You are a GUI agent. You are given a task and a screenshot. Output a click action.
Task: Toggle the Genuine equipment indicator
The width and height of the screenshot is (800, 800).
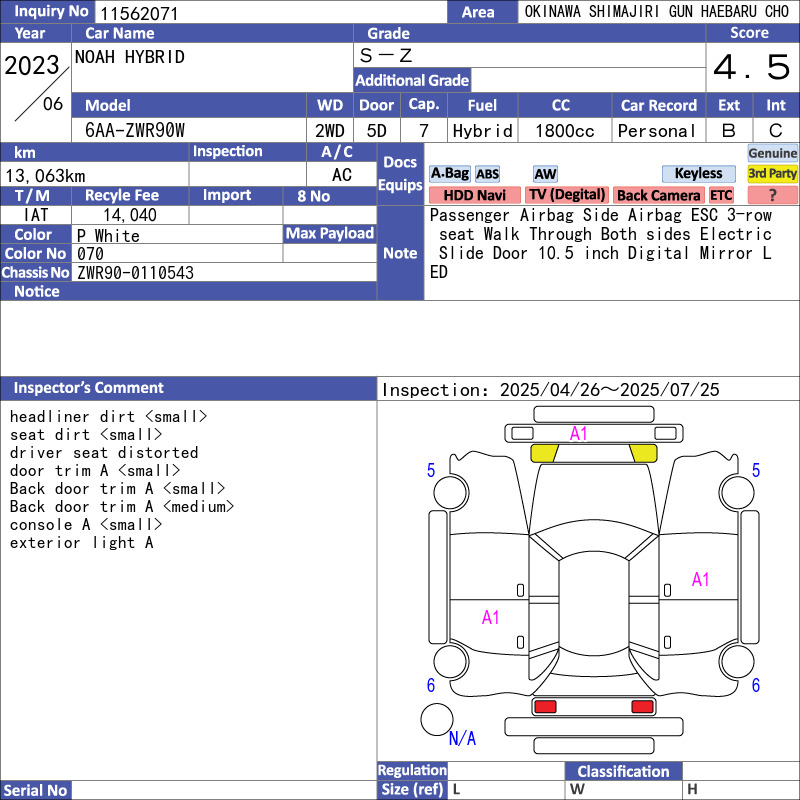772,153
